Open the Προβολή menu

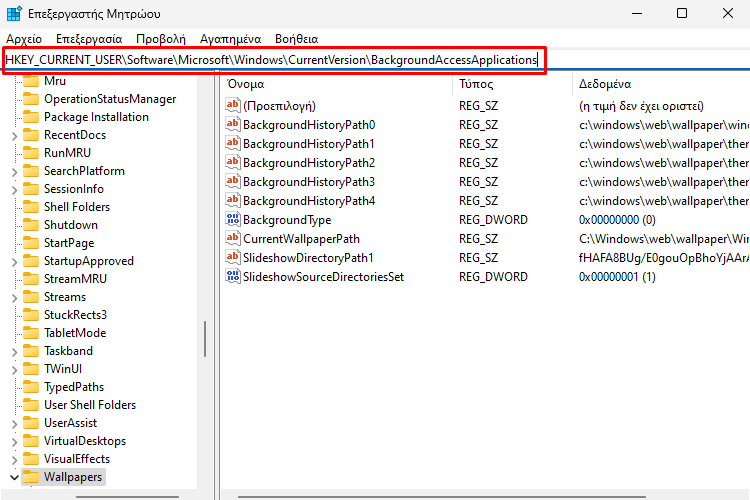click(x=161, y=39)
